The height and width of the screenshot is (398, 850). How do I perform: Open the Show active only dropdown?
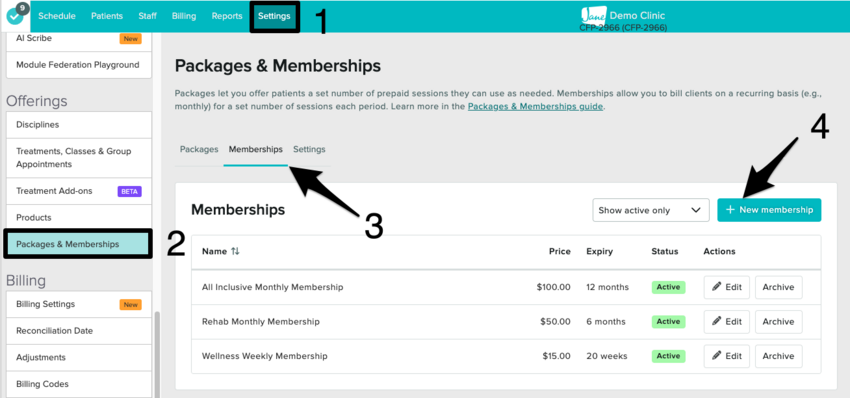(651, 210)
